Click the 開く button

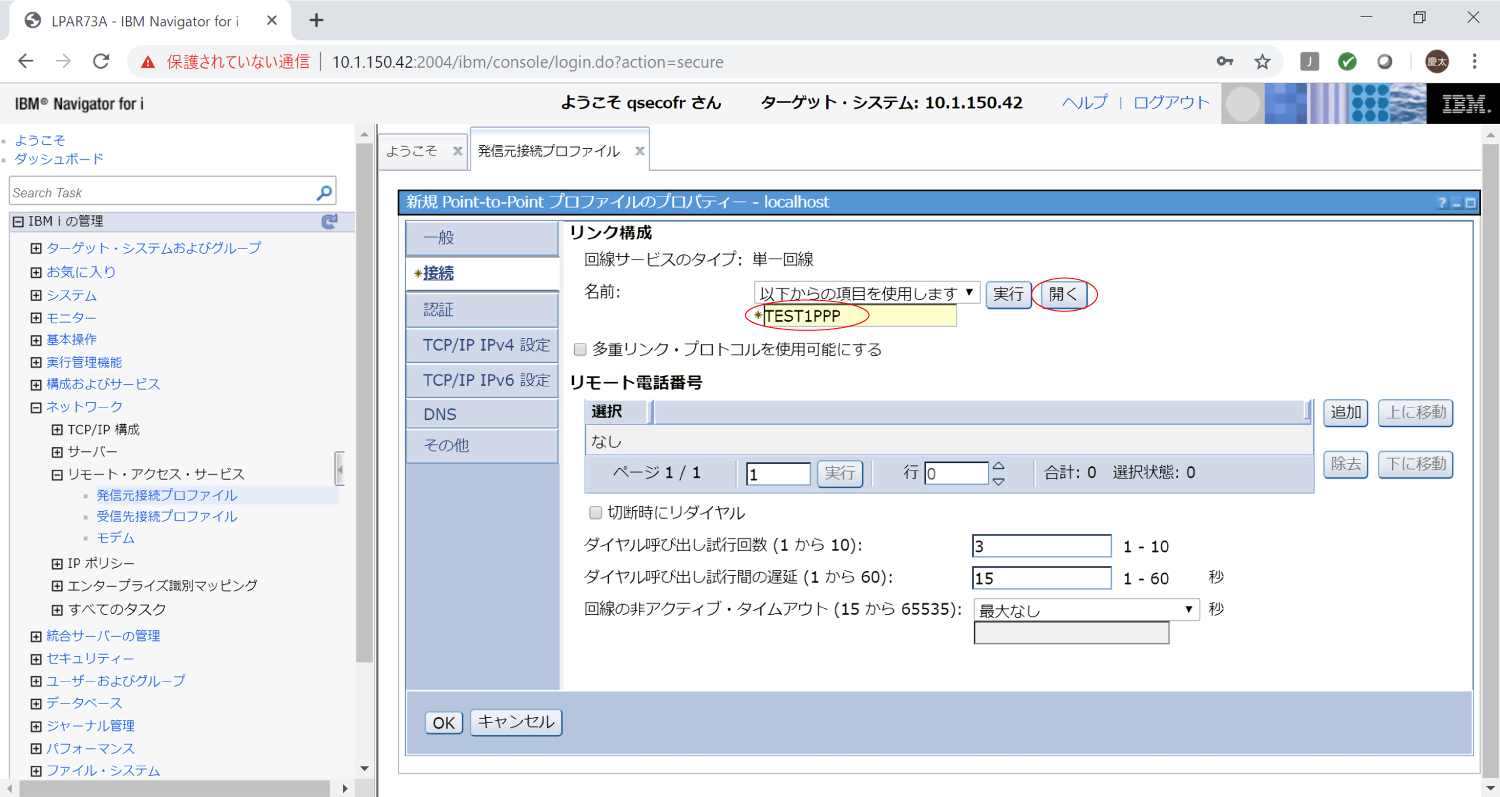[1063, 294]
